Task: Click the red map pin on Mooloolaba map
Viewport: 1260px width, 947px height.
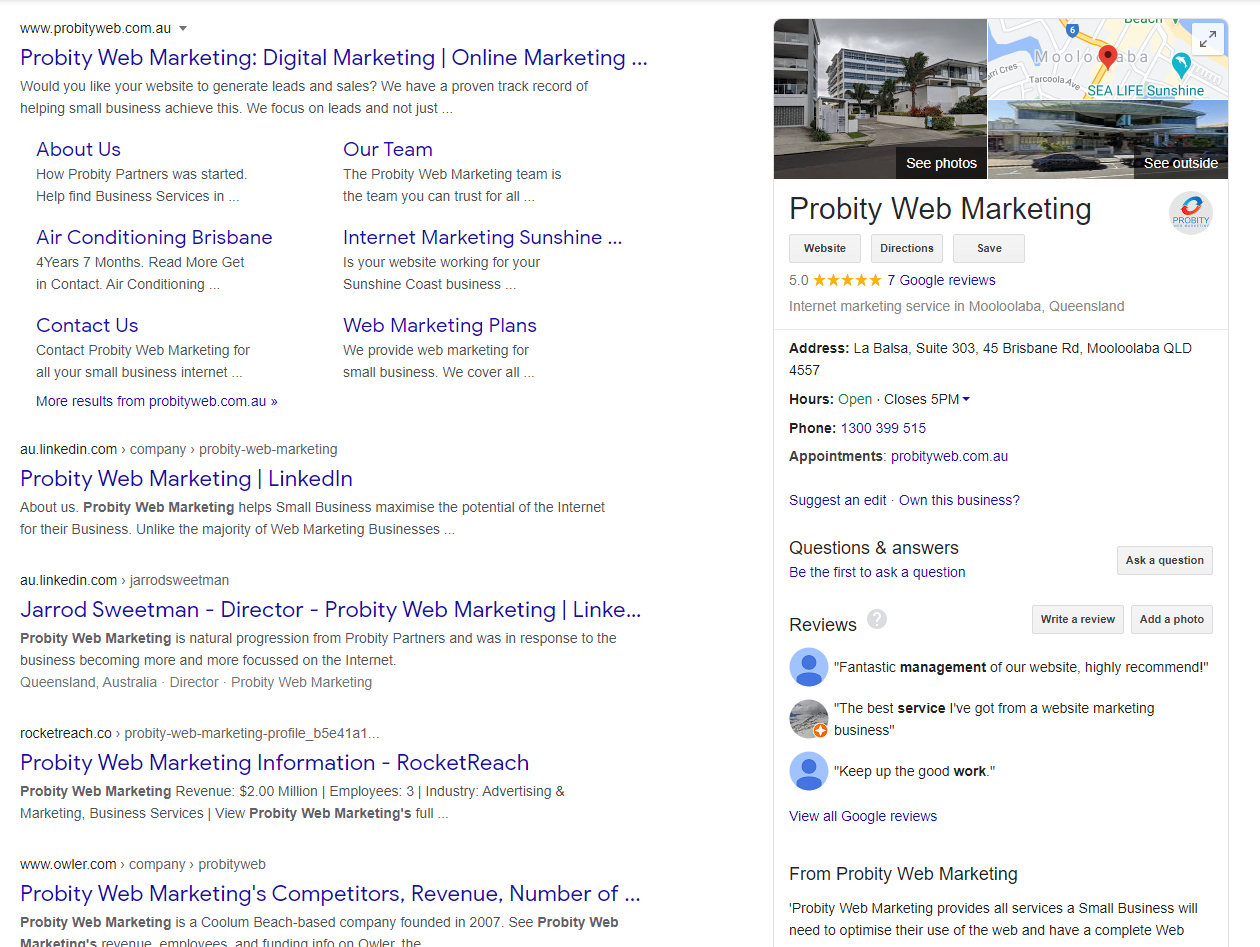Action: point(1107,58)
